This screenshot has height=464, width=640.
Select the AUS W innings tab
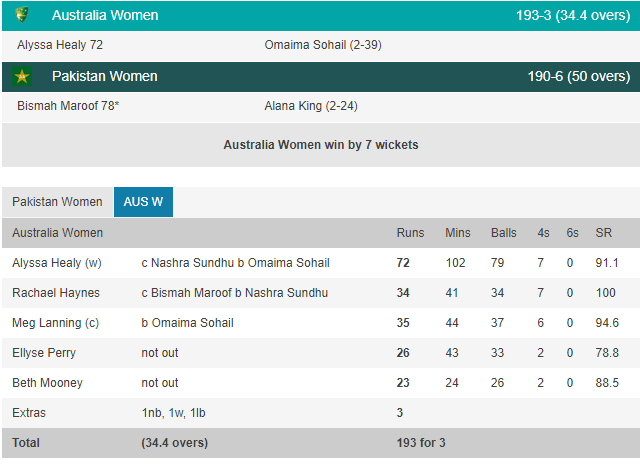tap(143, 202)
